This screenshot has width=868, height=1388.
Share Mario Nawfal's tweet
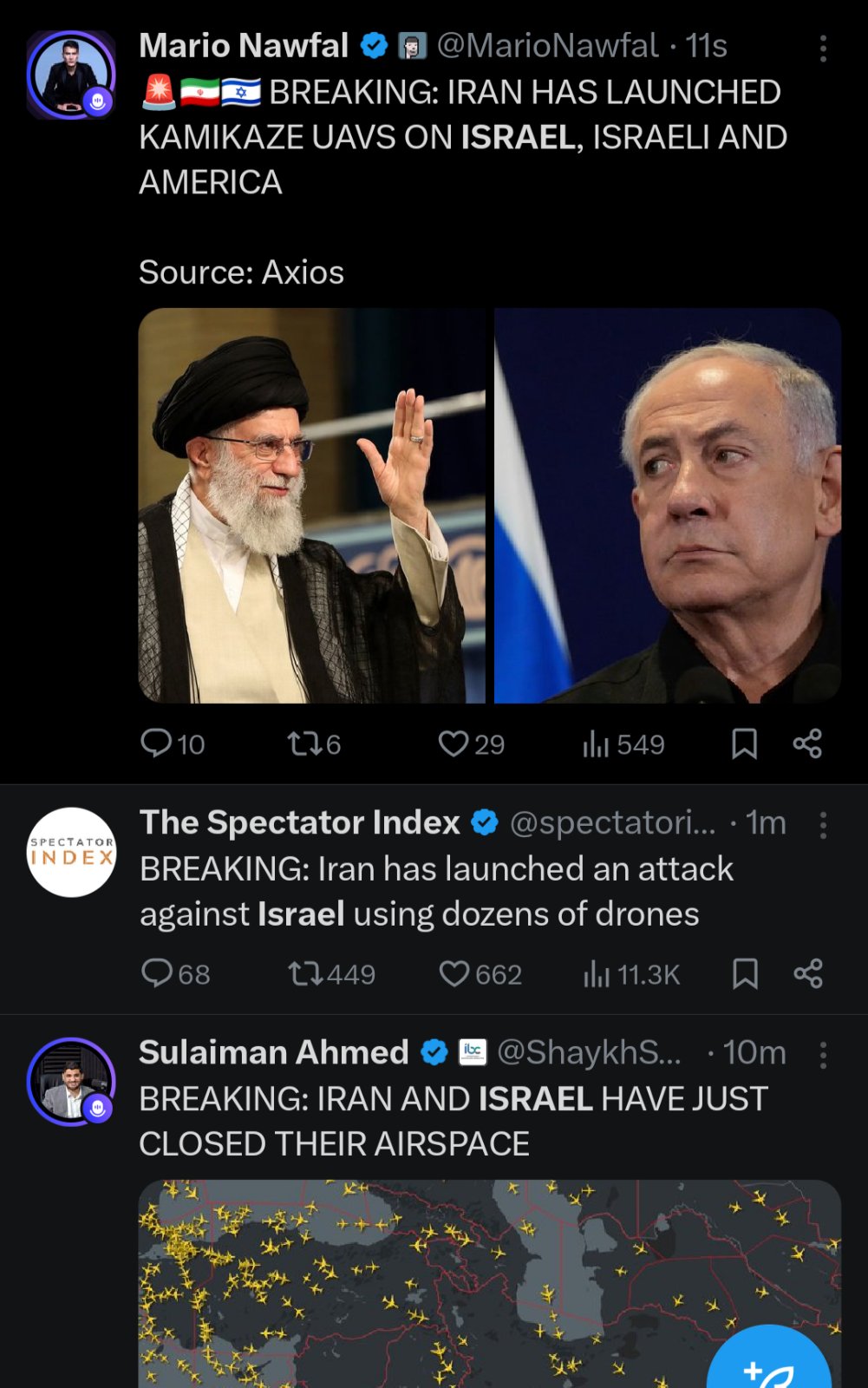[x=807, y=743]
